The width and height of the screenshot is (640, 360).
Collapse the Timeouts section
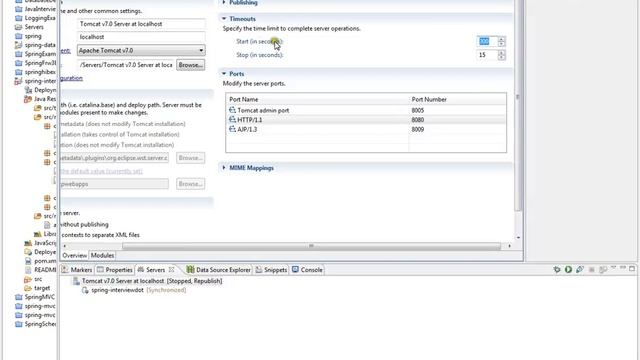224,18
